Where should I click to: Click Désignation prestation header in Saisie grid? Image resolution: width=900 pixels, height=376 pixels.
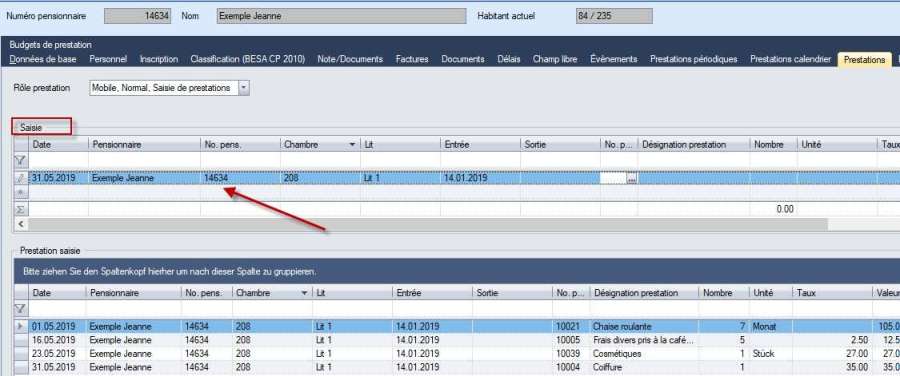[694, 145]
